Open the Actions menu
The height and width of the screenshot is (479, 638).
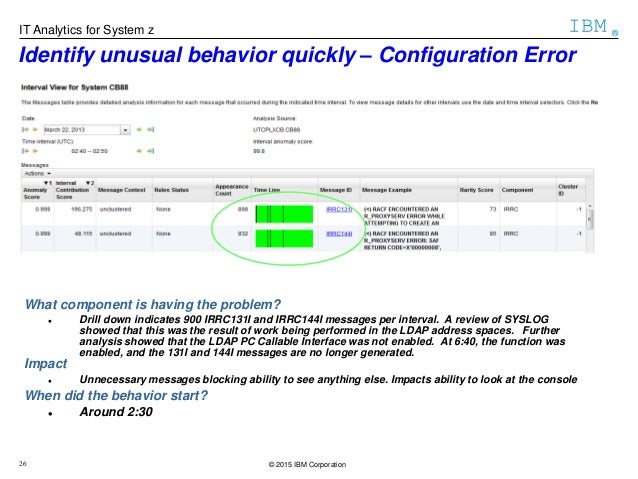click(37, 173)
